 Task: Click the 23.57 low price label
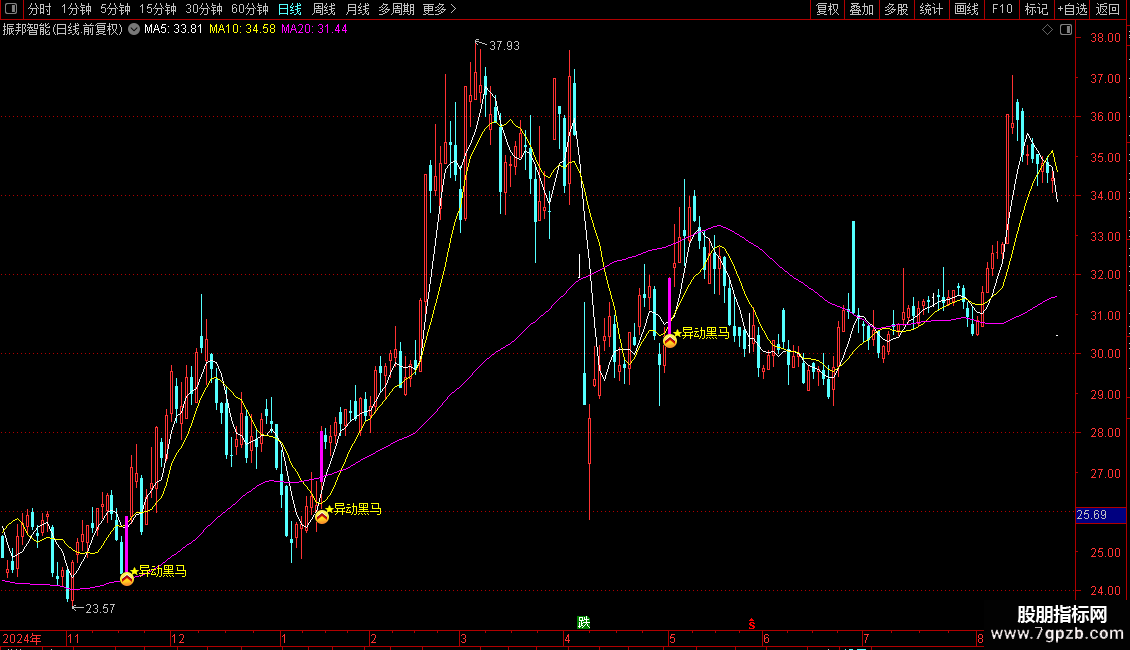pyautogui.click(x=100, y=609)
